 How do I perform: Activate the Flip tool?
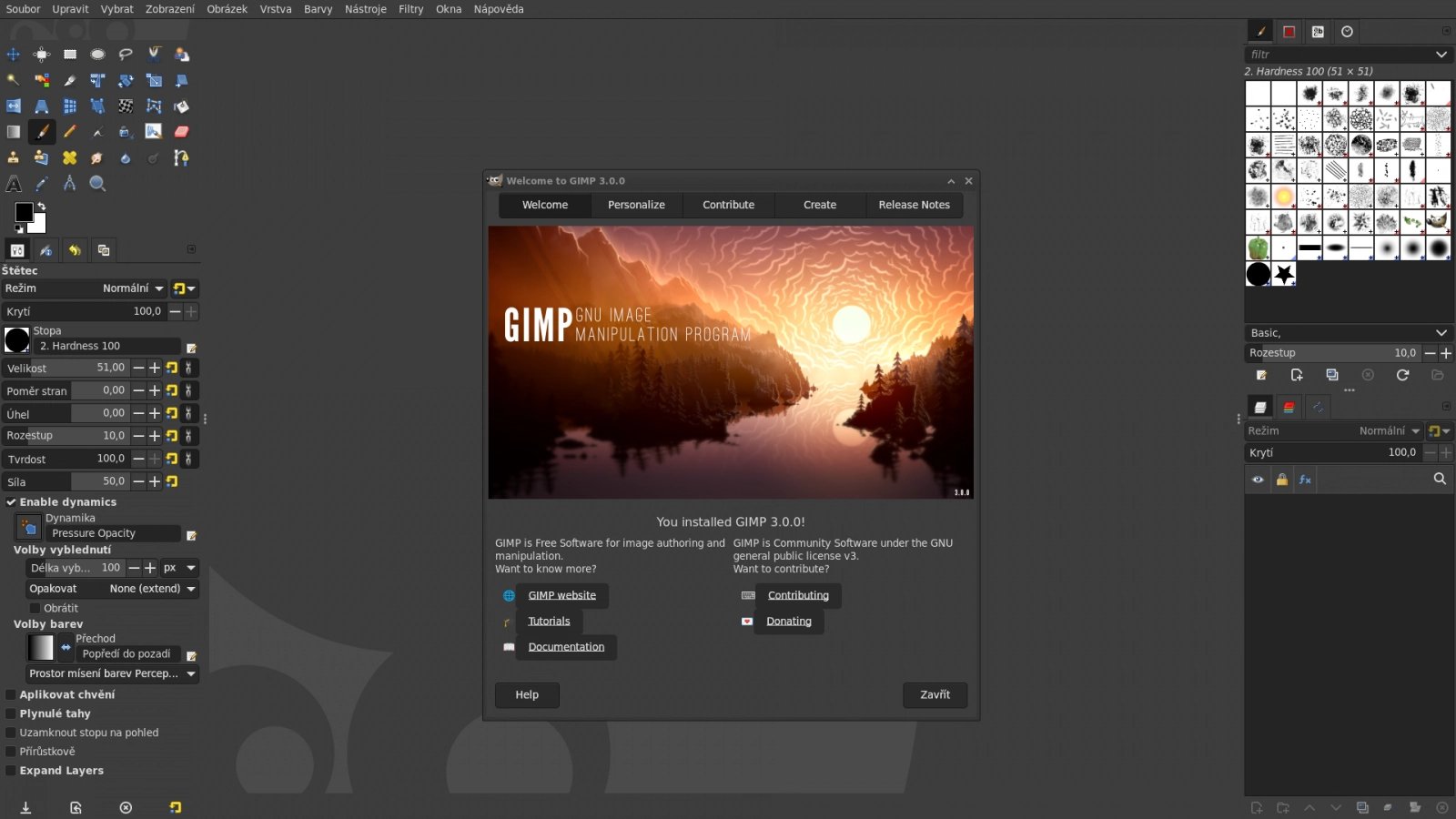click(14, 106)
